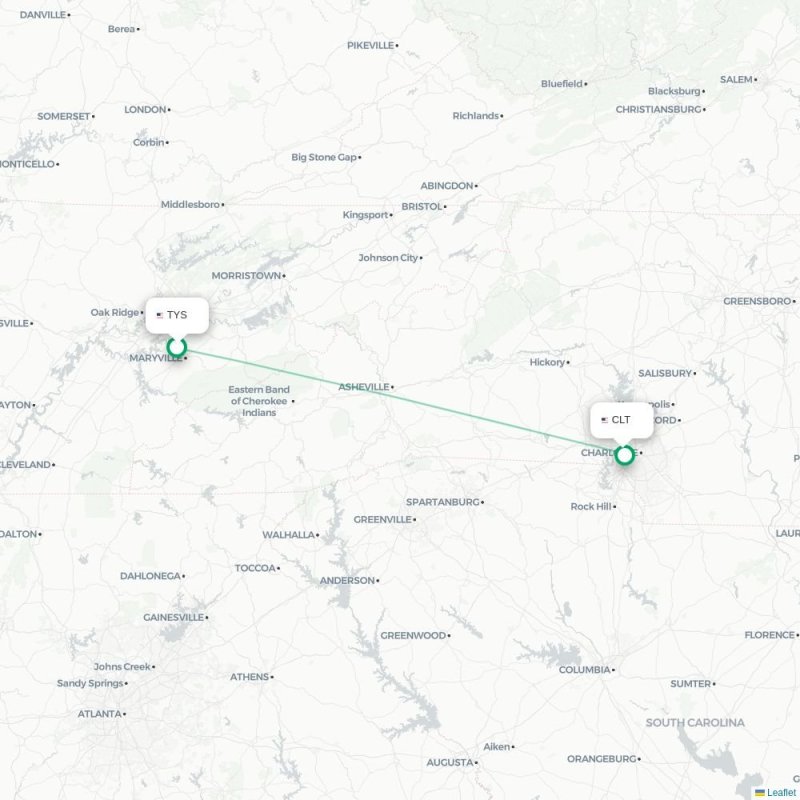Select the ASHEVILLE city label
Viewport: 800px width, 800px height.
364,387
